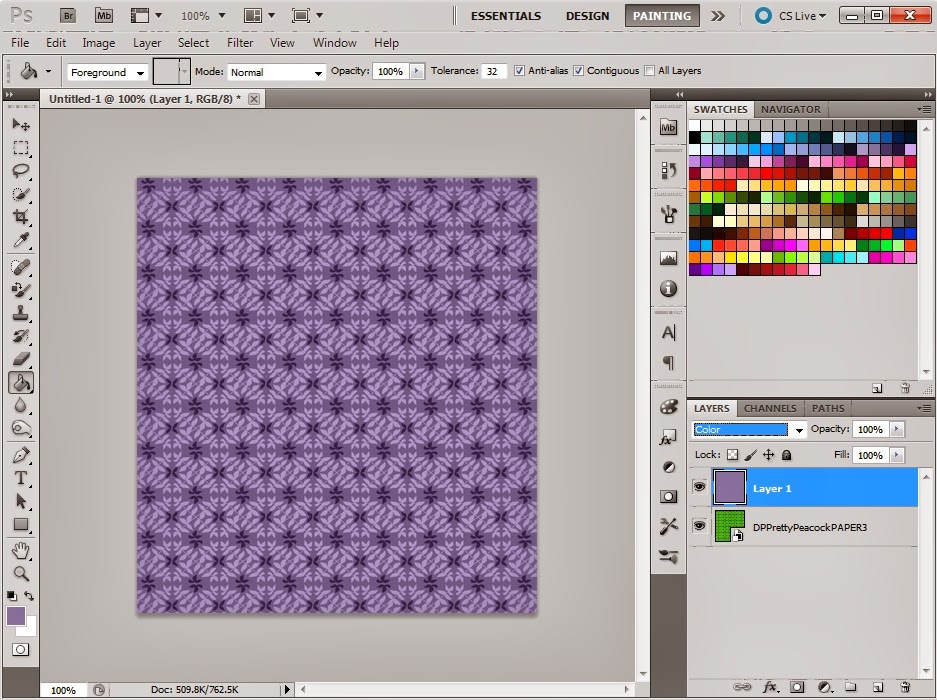Select the Clone Stamp tool
Image resolution: width=937 pixels, height=700 pixels.
point(21,313)
